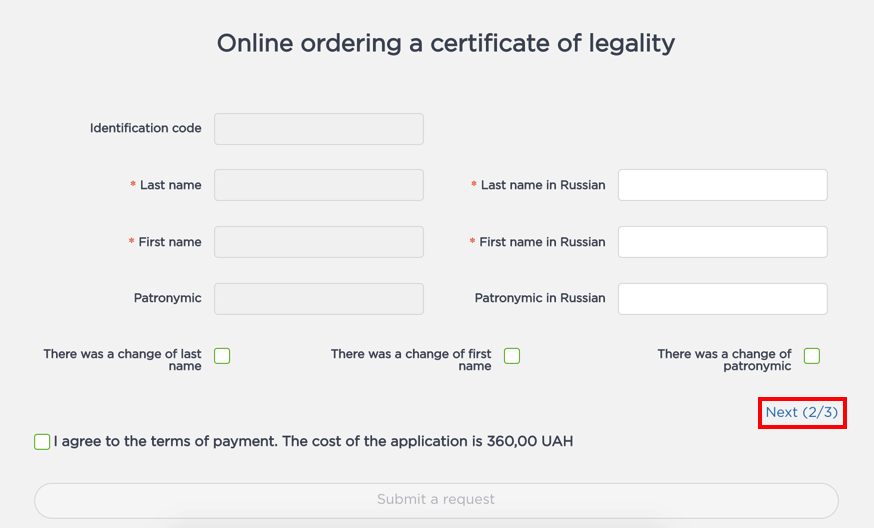Click the greyed-out Patronymic input box
The image size is (874, 528).
tap(318, 299)
